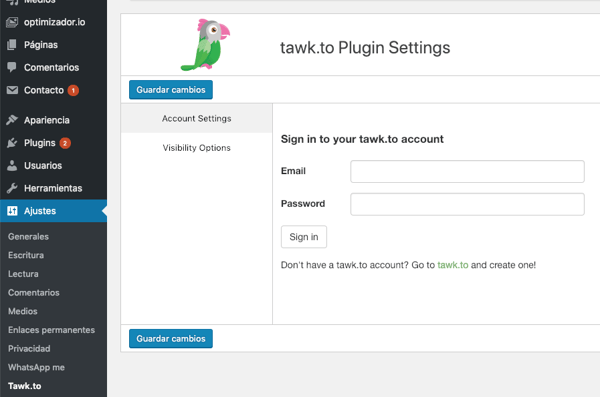Click the Contacto envelope icon

point(12,90)
